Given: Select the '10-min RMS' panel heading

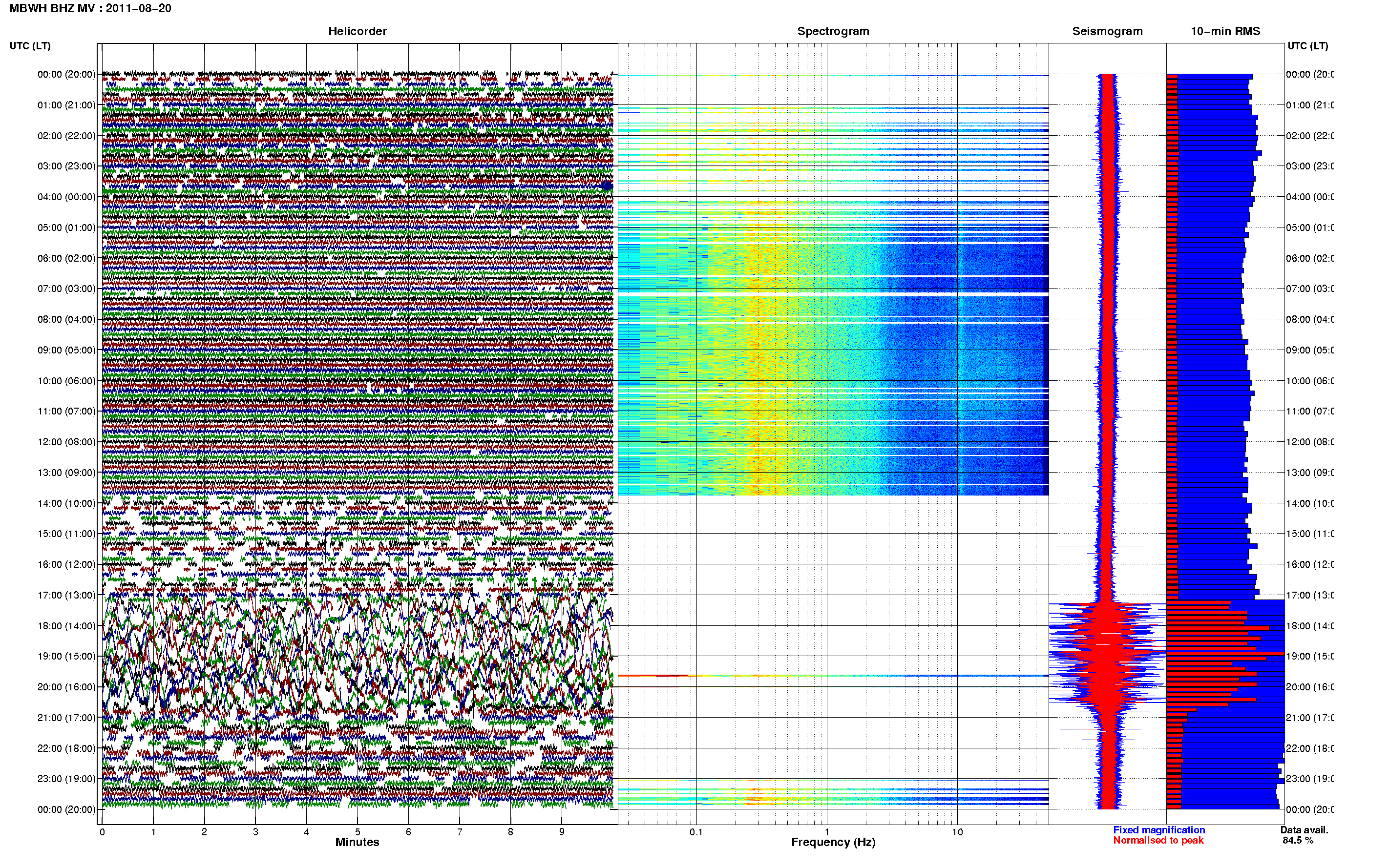Looking at the screenshot, I should click(x=1225, y=31).
